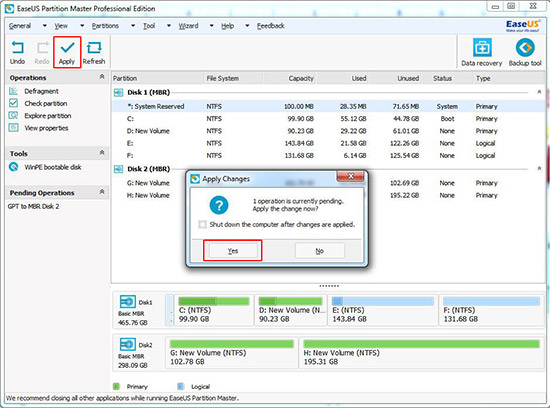Click the View properties icon
The width and height of the screenshot is (550, 408).
13,128
